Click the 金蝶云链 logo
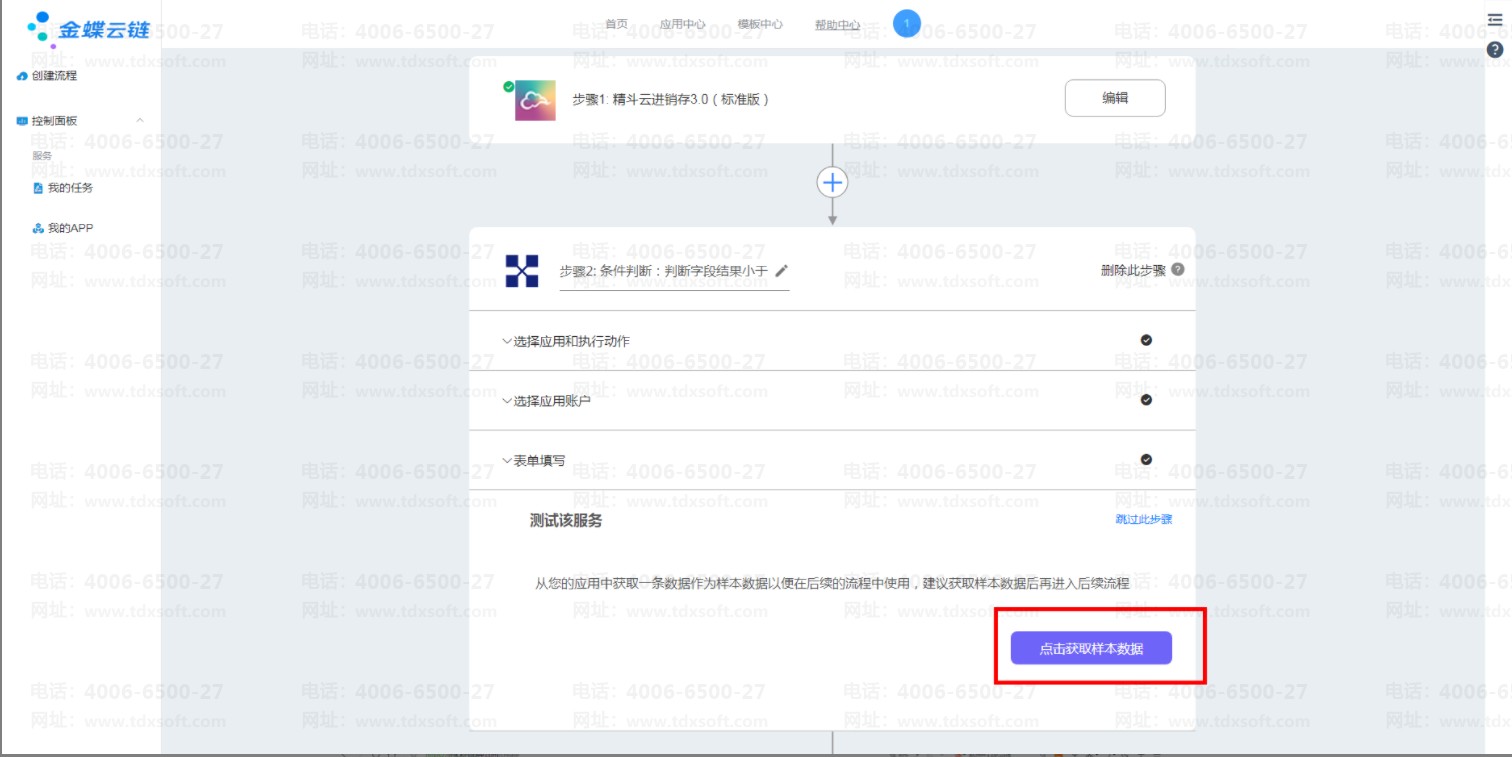This screenshot has width=1512, height=757. click(x=88, y=27)
